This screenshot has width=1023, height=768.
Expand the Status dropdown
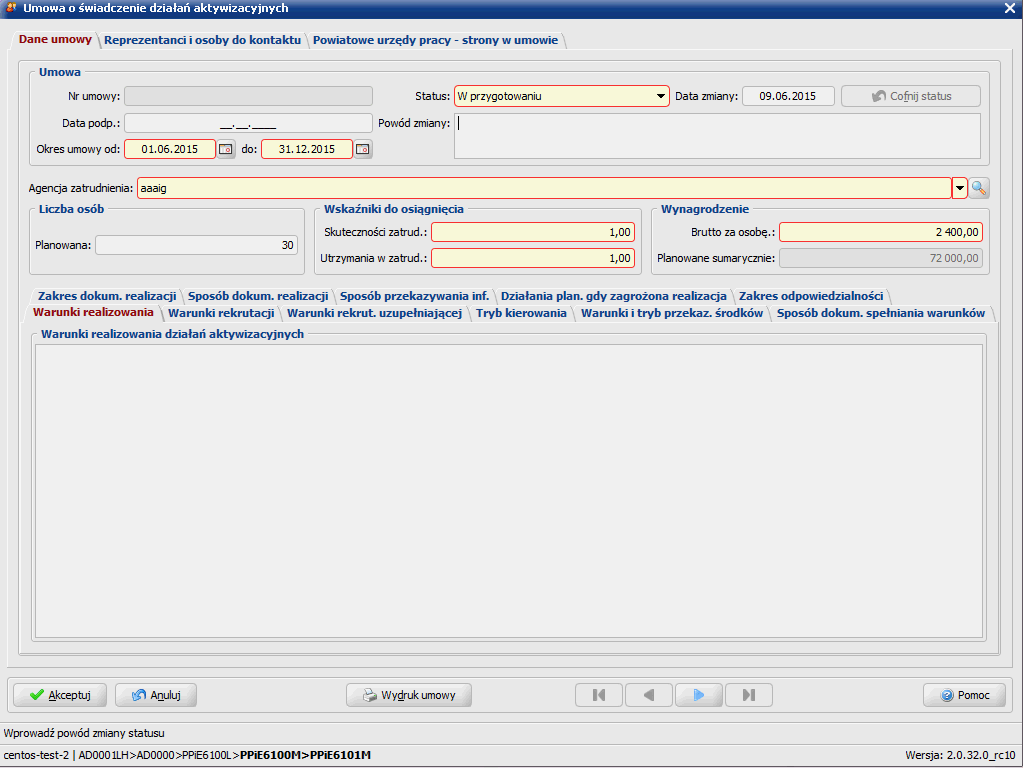pyautogui.click(x=660, y=97)
